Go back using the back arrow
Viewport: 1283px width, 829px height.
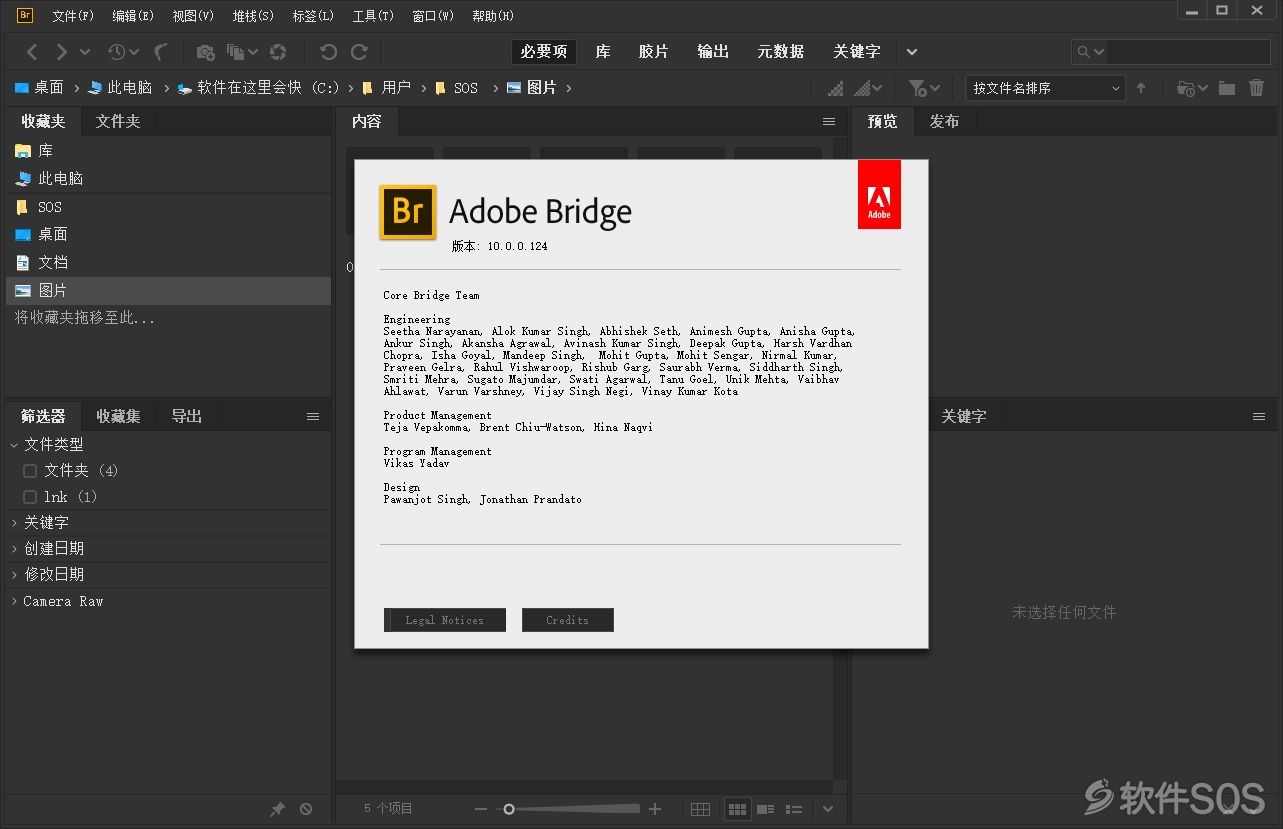coord(33,52)
